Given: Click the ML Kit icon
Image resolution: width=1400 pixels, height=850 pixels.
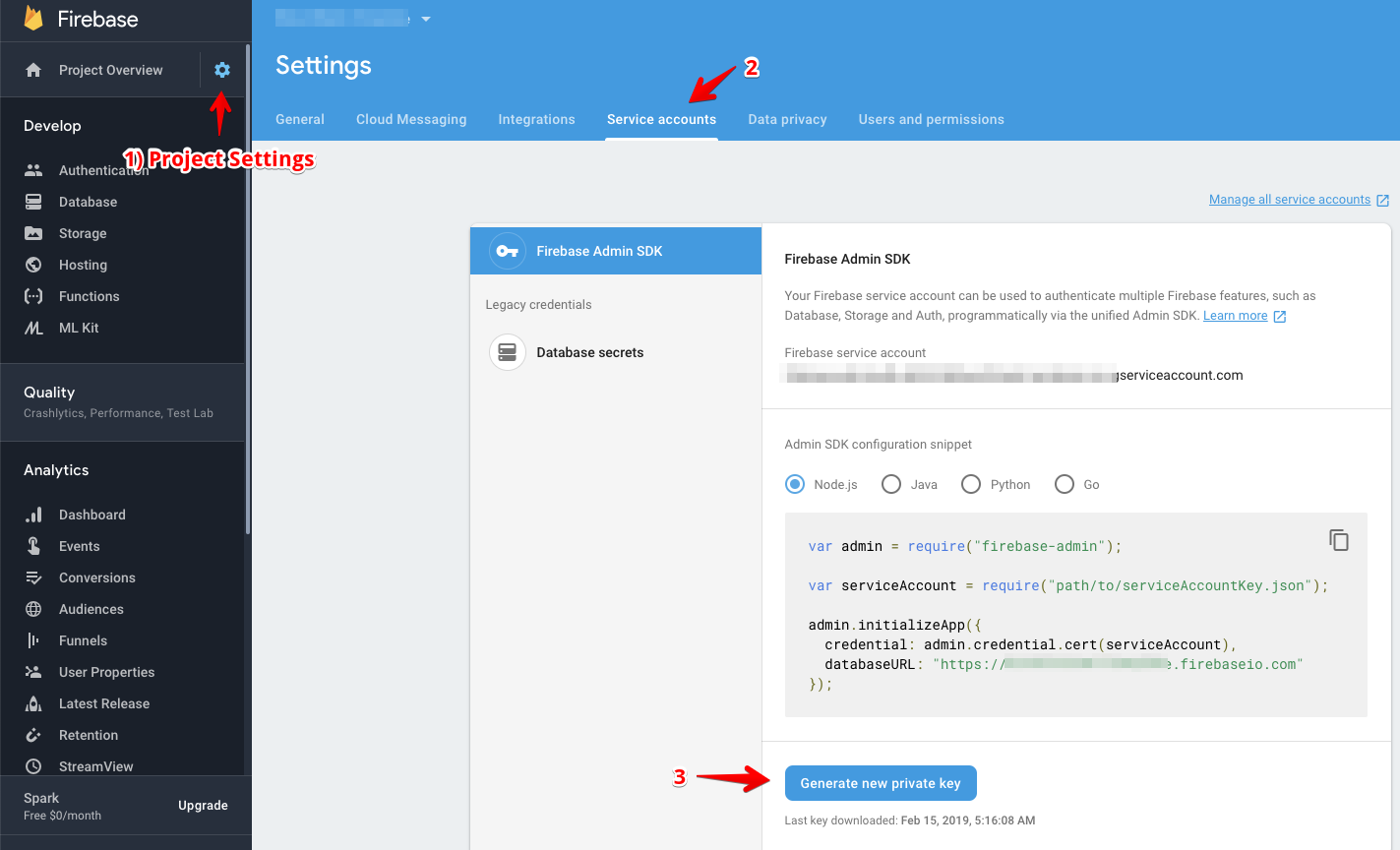Looking at the screenshot, I should pos(33,328).
